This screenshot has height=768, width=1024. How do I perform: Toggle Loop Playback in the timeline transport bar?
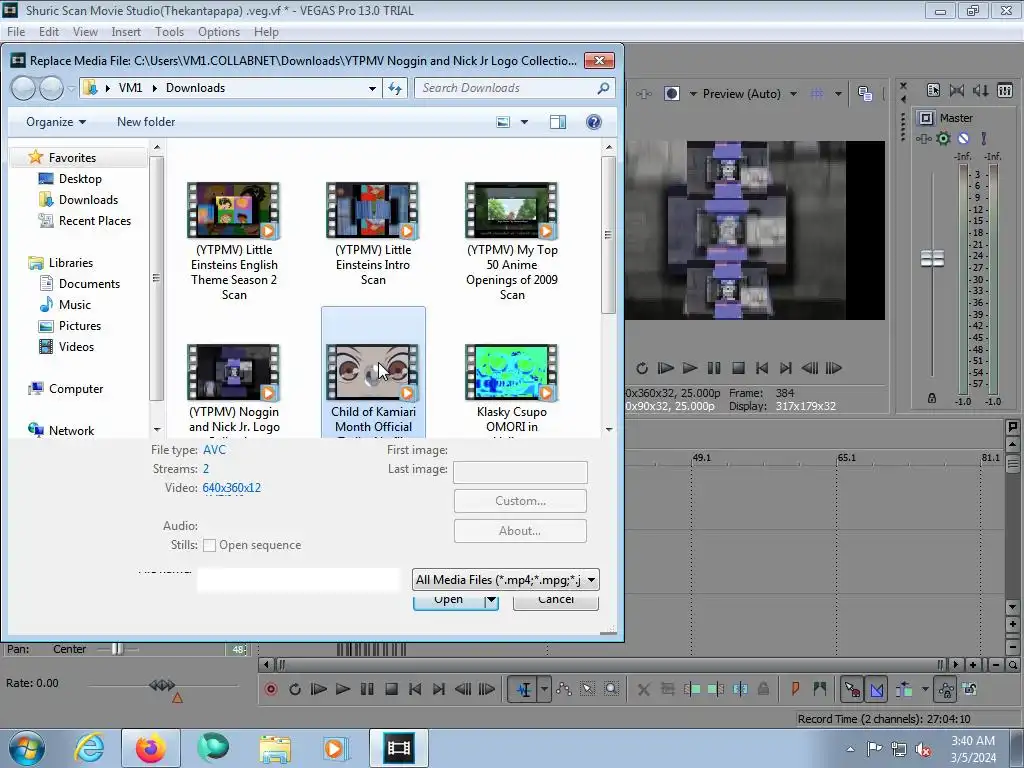(295, 689)
